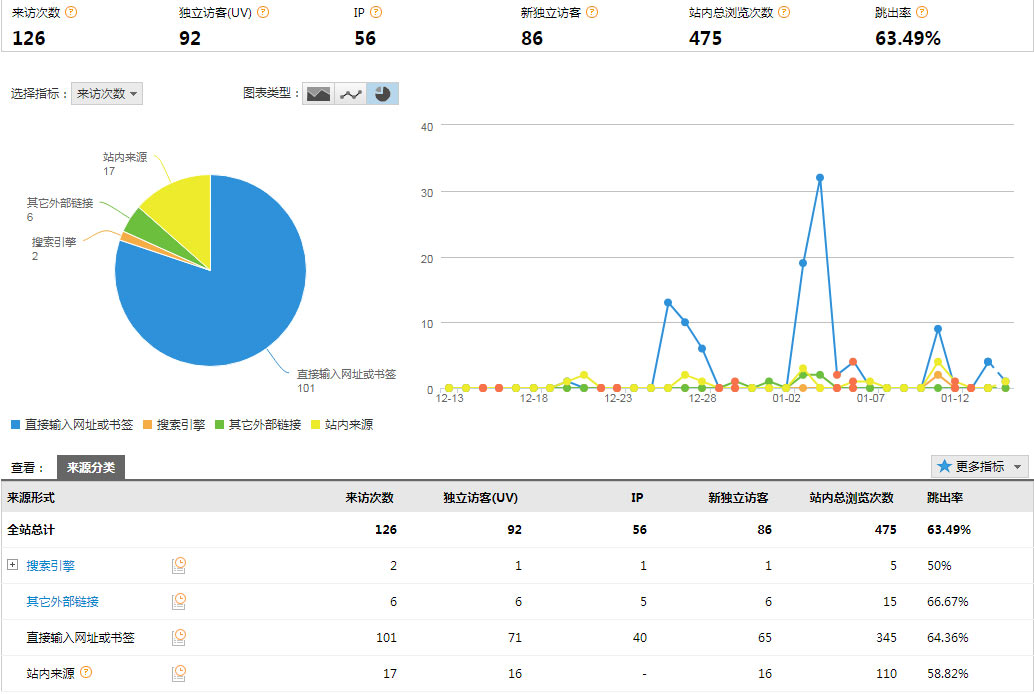
Task: Toggle 站内来源 legend series
Action: pos(343,425)
